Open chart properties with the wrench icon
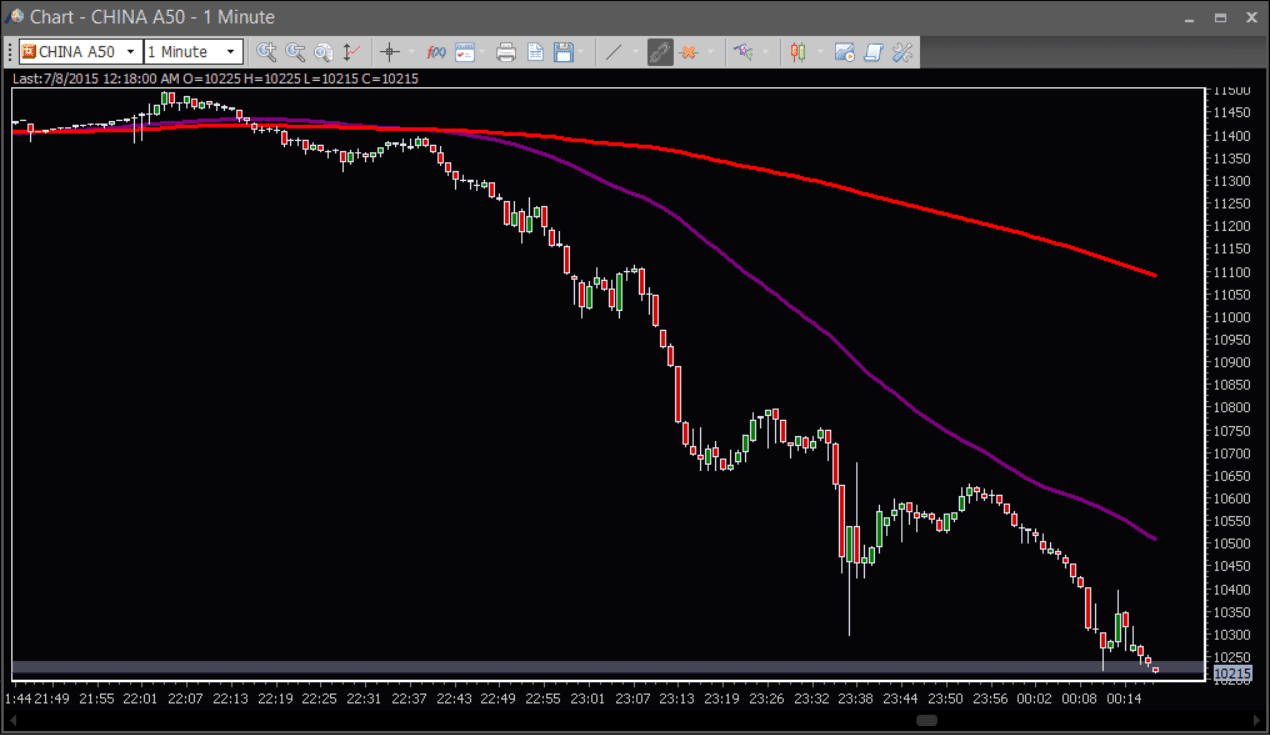 pos(902,52)
